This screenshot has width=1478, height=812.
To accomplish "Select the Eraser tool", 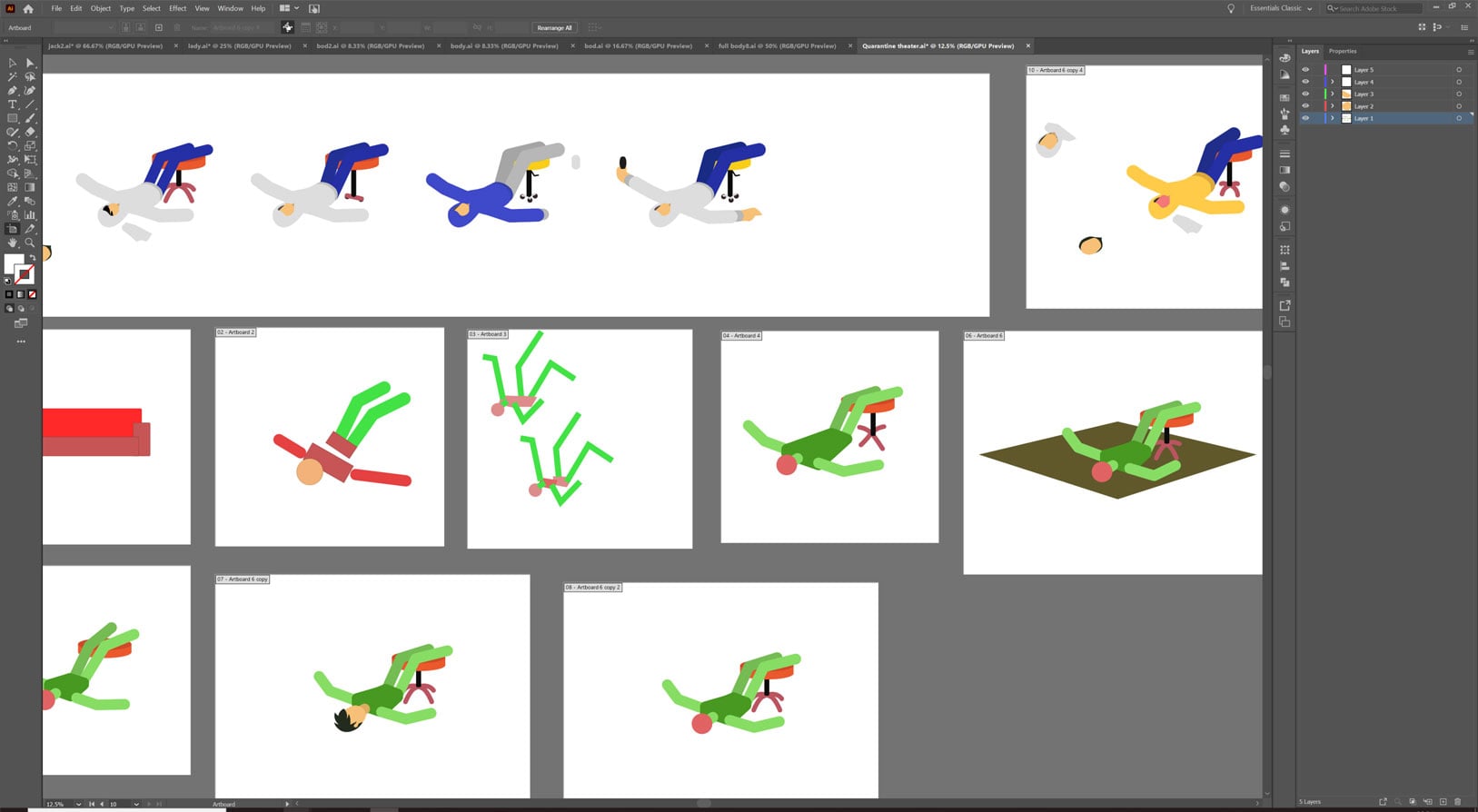I will [x=30, y=132].
